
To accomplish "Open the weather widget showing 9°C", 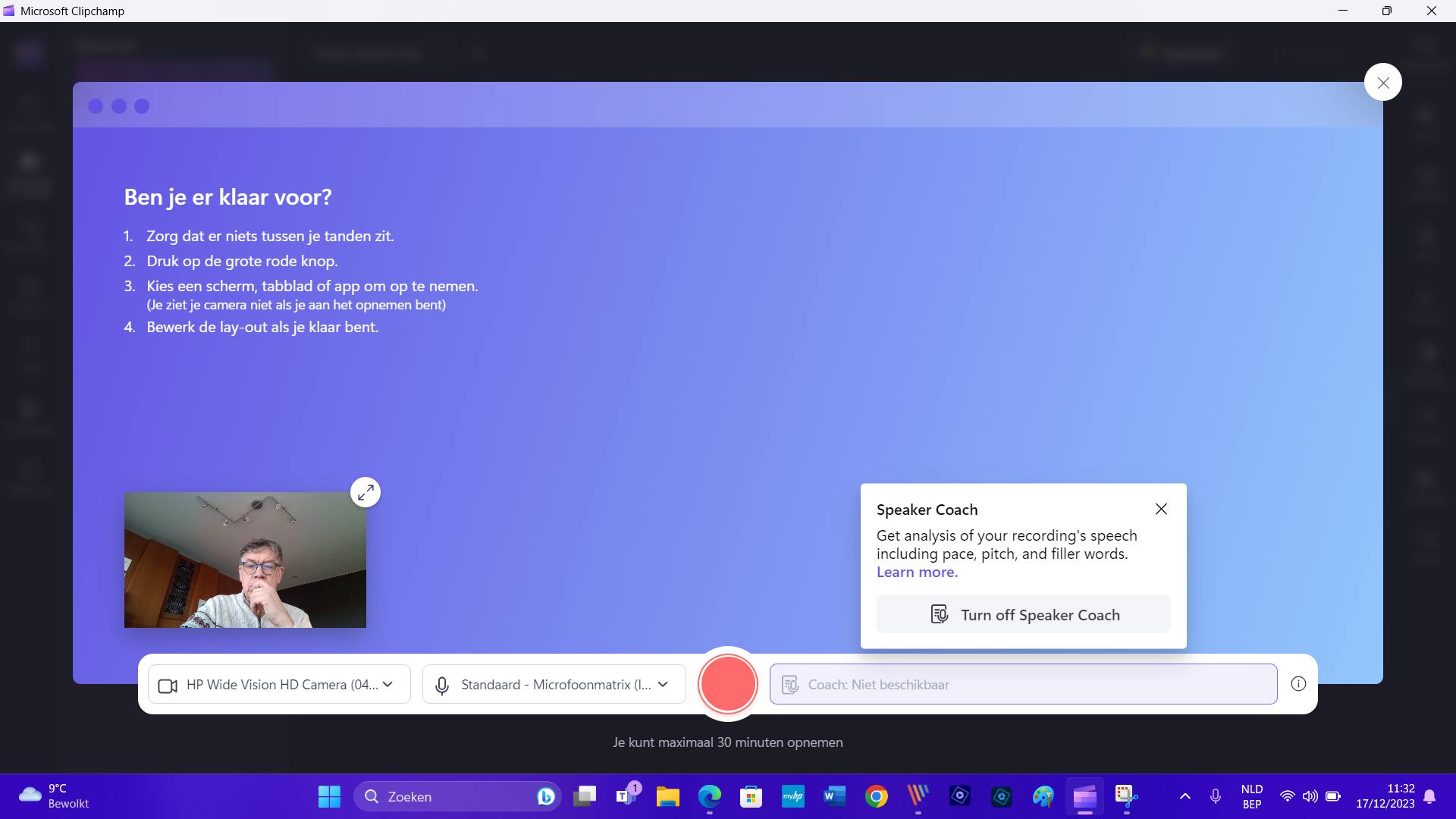I will (53, 796).
